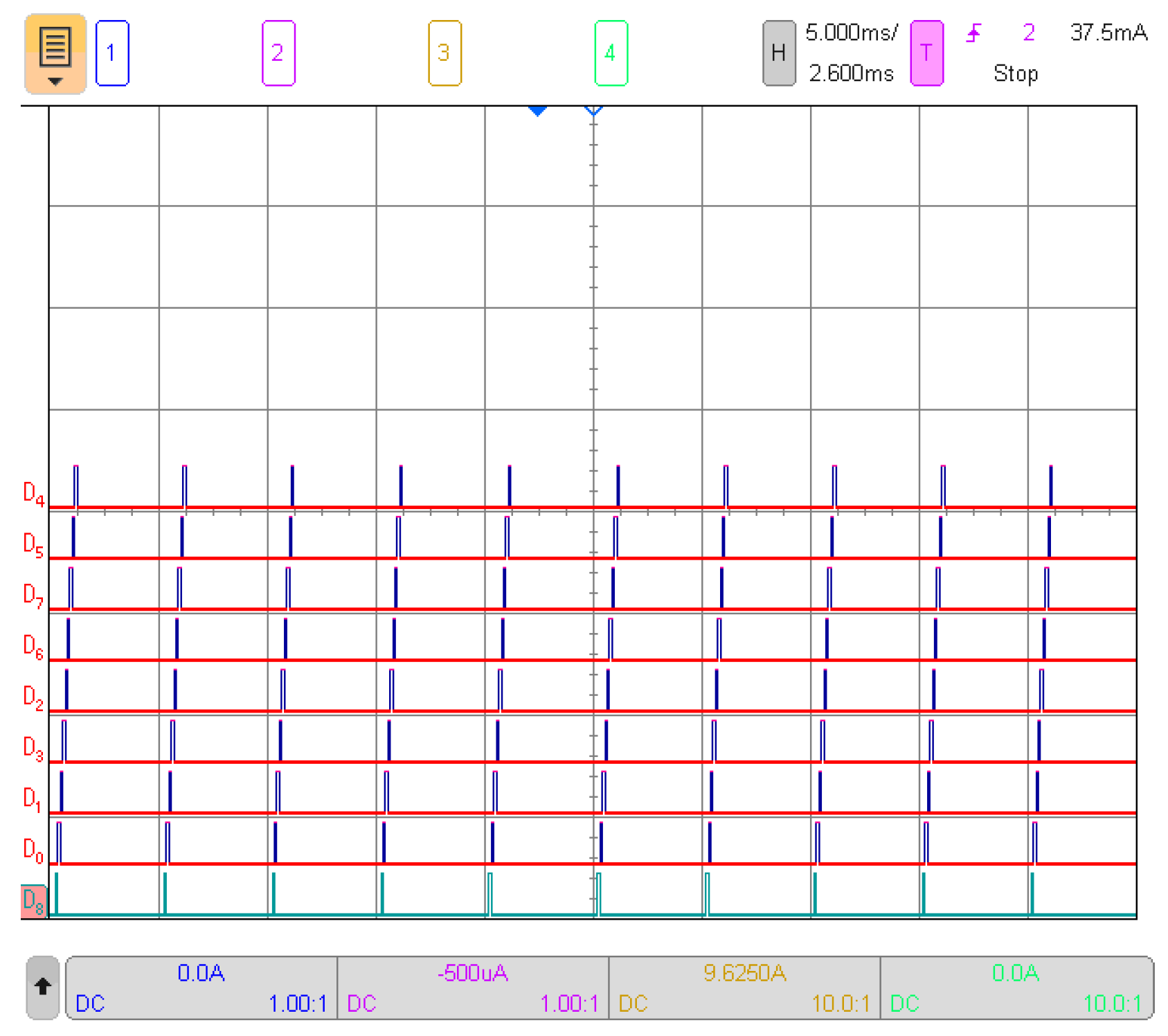Open channel 2 -500uA info panel
This screenshot has height=1036, width=1168.
point(473,988)
